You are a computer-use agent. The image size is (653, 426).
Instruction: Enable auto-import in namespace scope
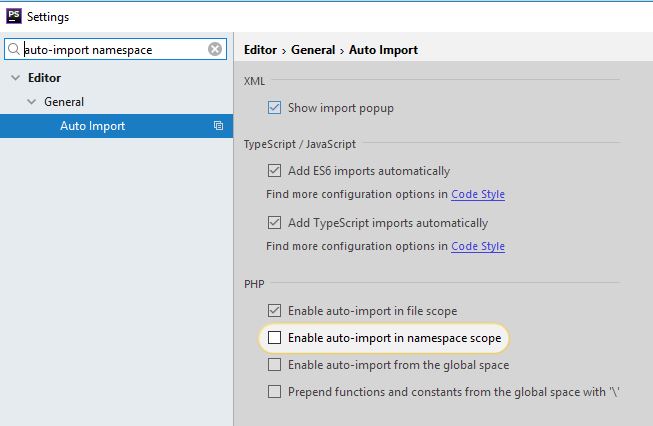pyautogui.click(x=274, y=338)
